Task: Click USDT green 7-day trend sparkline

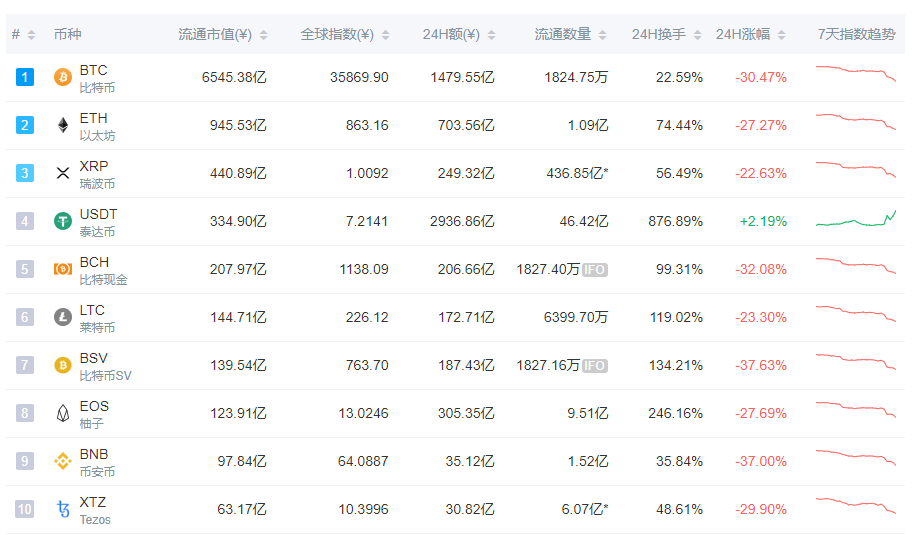Action: tap(856, 218)
